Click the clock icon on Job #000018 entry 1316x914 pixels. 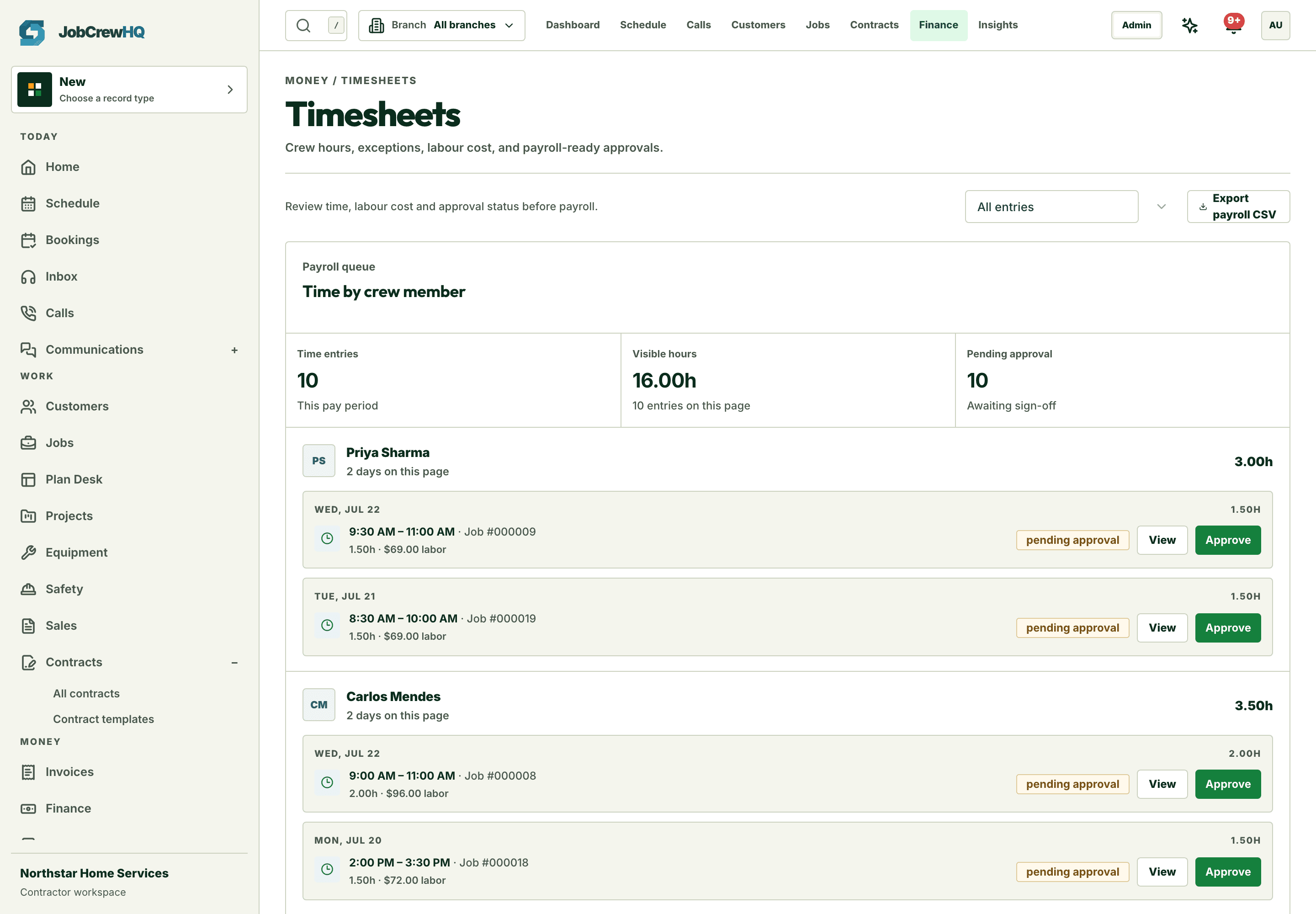[327, 869]
